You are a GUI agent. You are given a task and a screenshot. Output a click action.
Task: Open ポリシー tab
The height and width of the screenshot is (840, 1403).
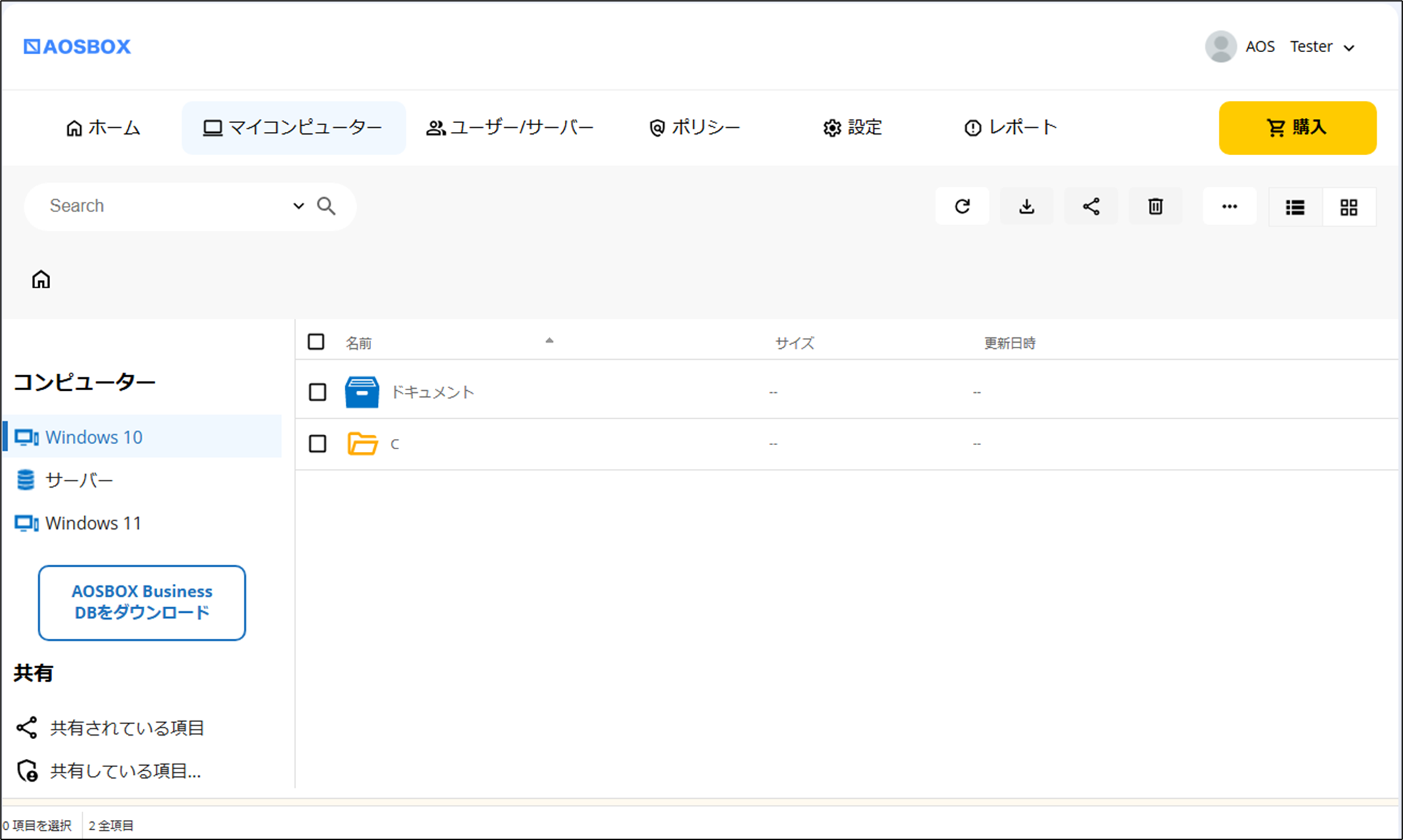695,128
